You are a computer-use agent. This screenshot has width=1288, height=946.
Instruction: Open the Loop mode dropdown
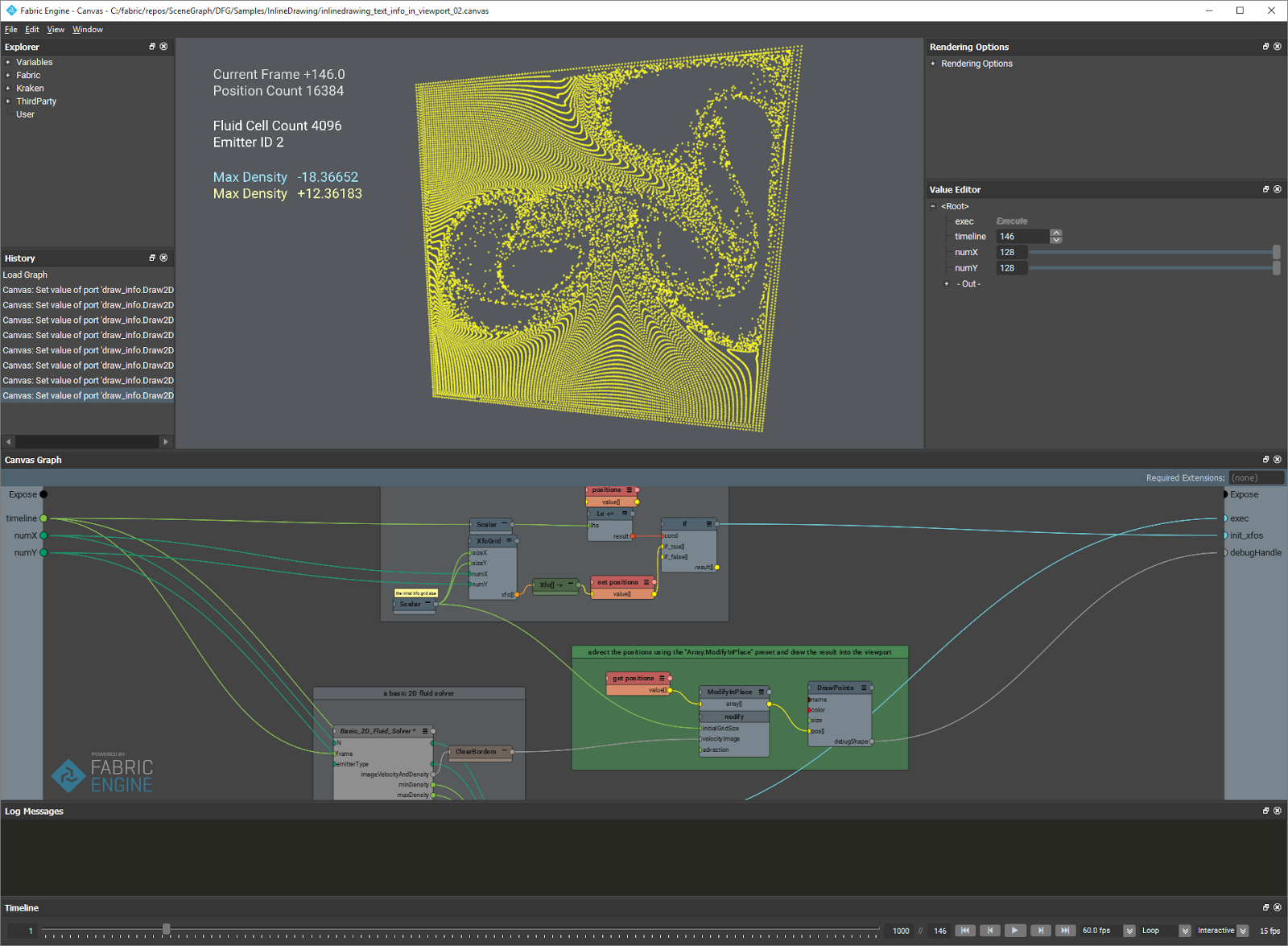pos(1184,931)
